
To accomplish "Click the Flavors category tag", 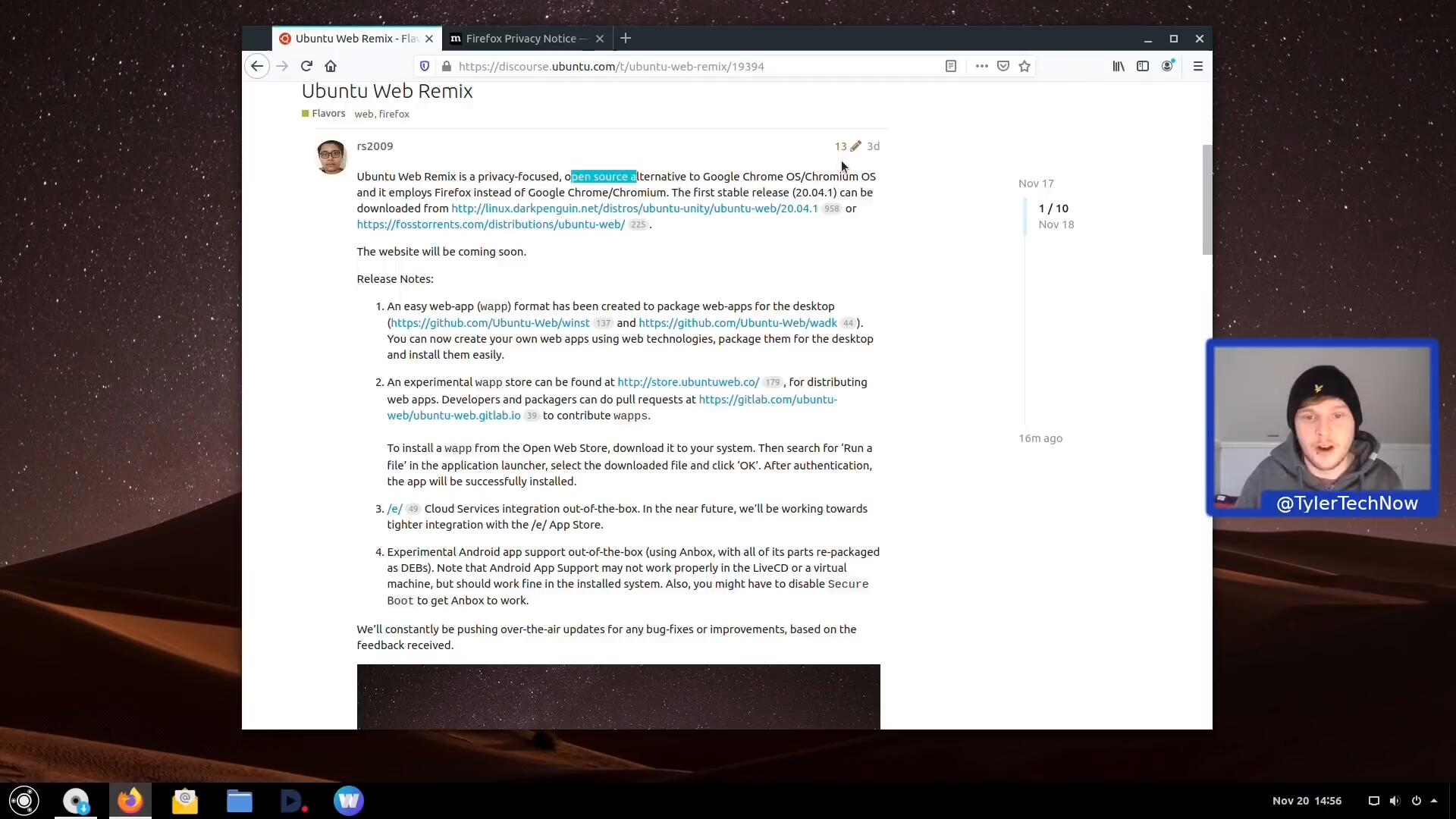I will coord(328,114).
